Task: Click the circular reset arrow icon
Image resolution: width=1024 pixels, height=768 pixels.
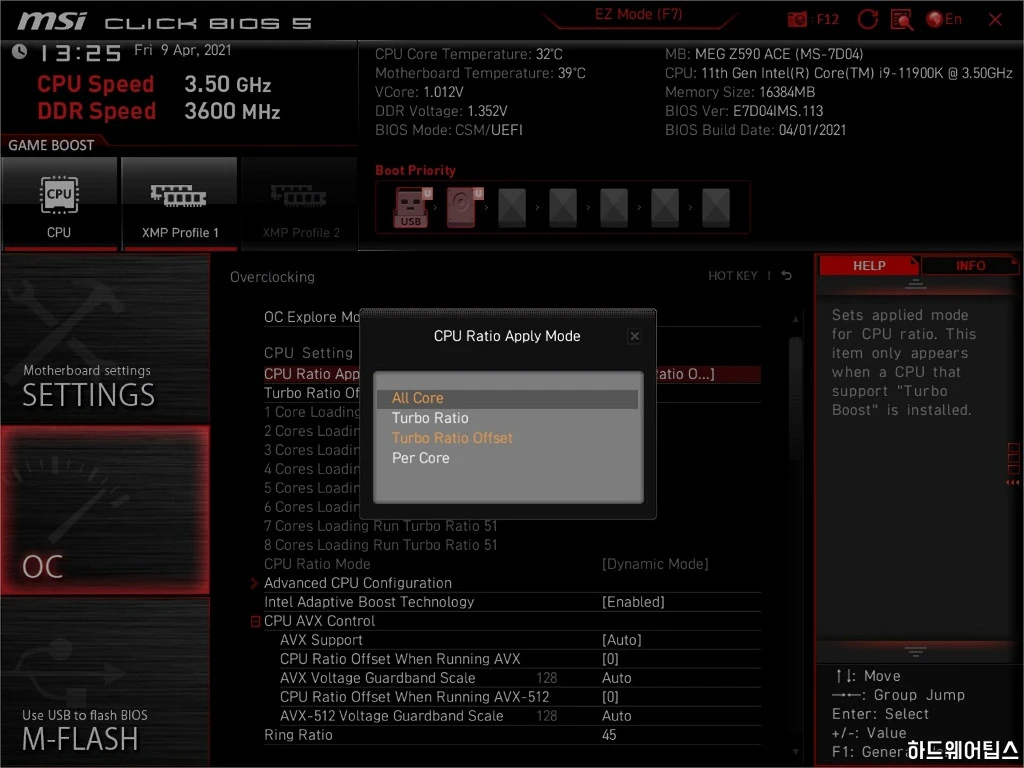Action: tap(868, 20)
